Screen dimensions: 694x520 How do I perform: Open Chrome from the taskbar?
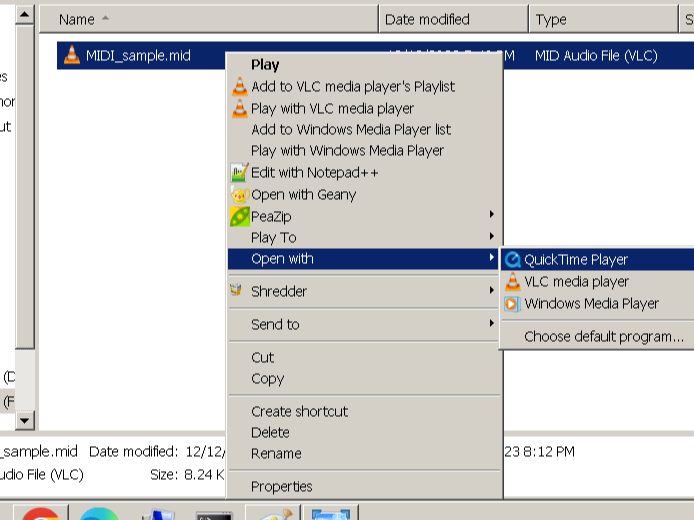coord(40,513)
